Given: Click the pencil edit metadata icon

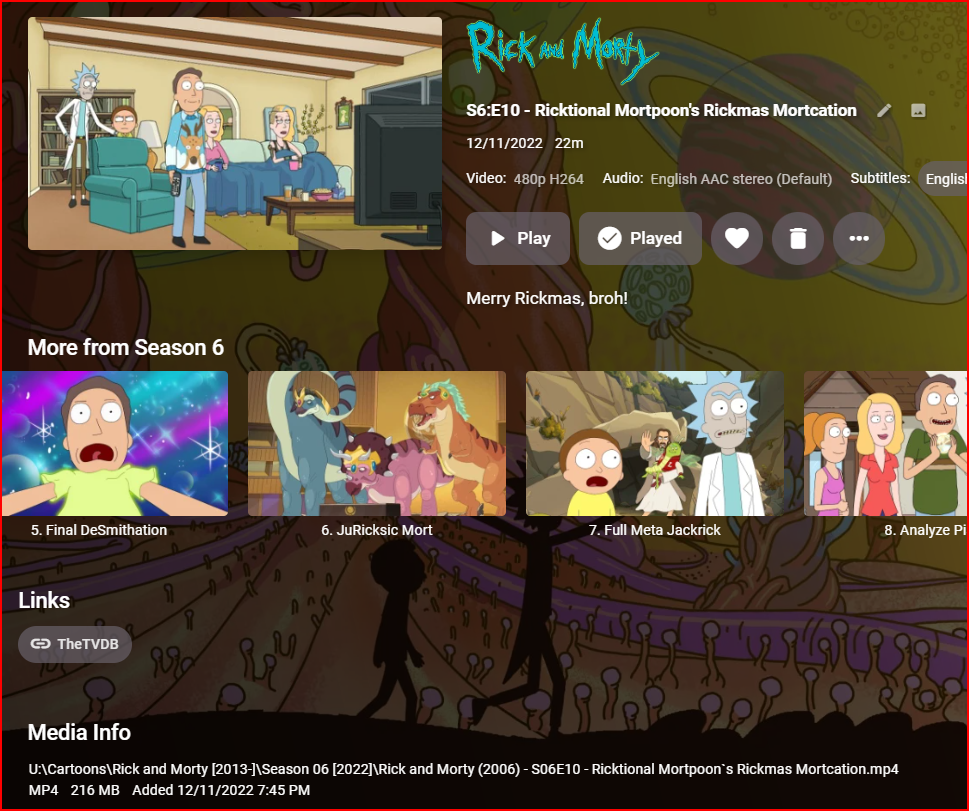Looking at the screenshot, I should click(884, 111).
